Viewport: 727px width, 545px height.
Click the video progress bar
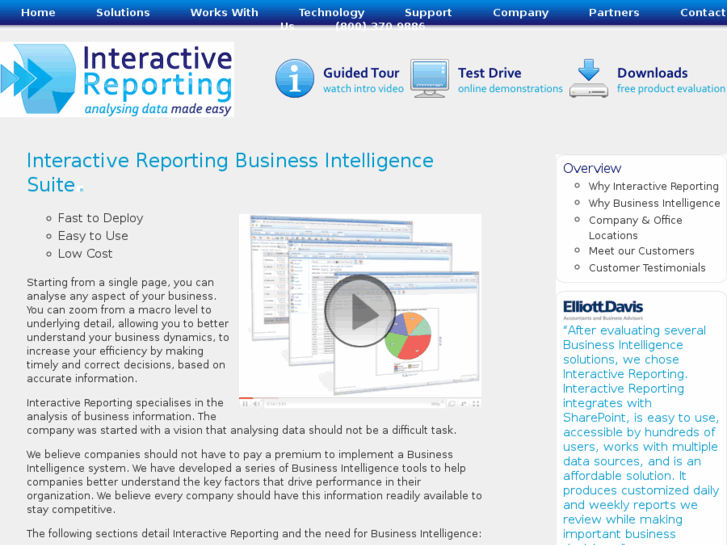pyautogui.click(x=360, y=398)
